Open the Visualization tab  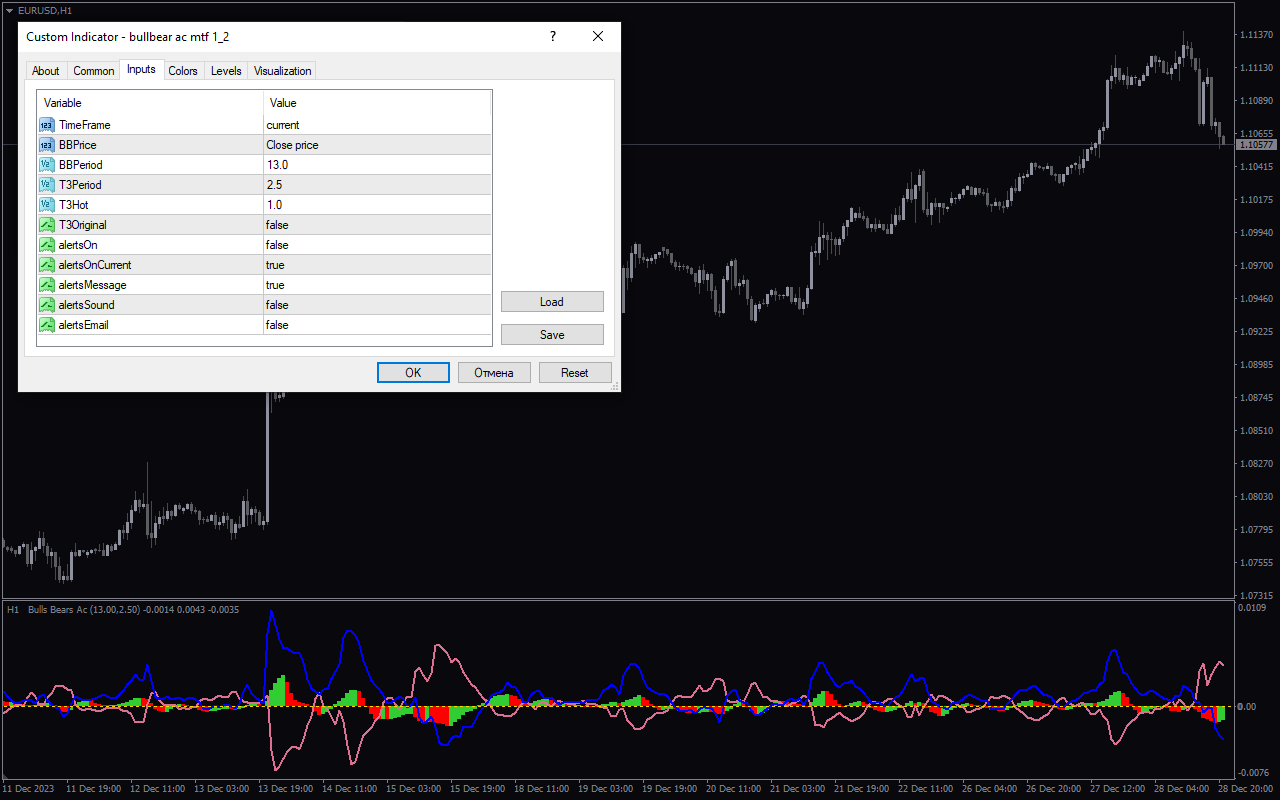click(283, 71)
